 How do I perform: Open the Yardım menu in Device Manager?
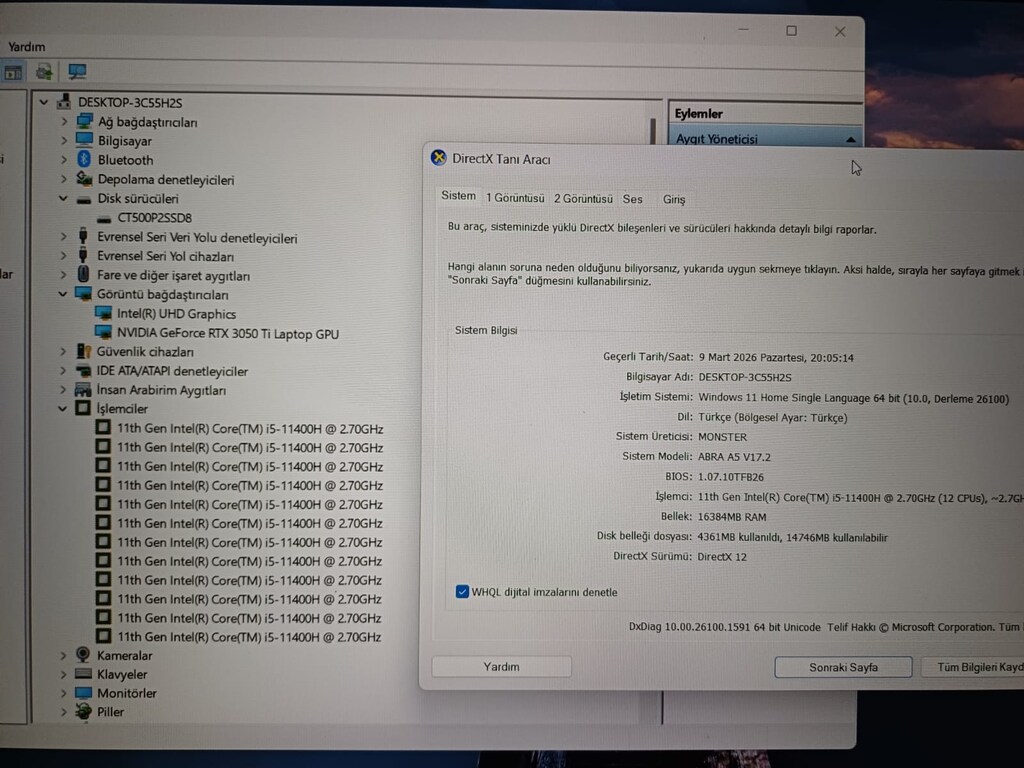tap(27, 46)
